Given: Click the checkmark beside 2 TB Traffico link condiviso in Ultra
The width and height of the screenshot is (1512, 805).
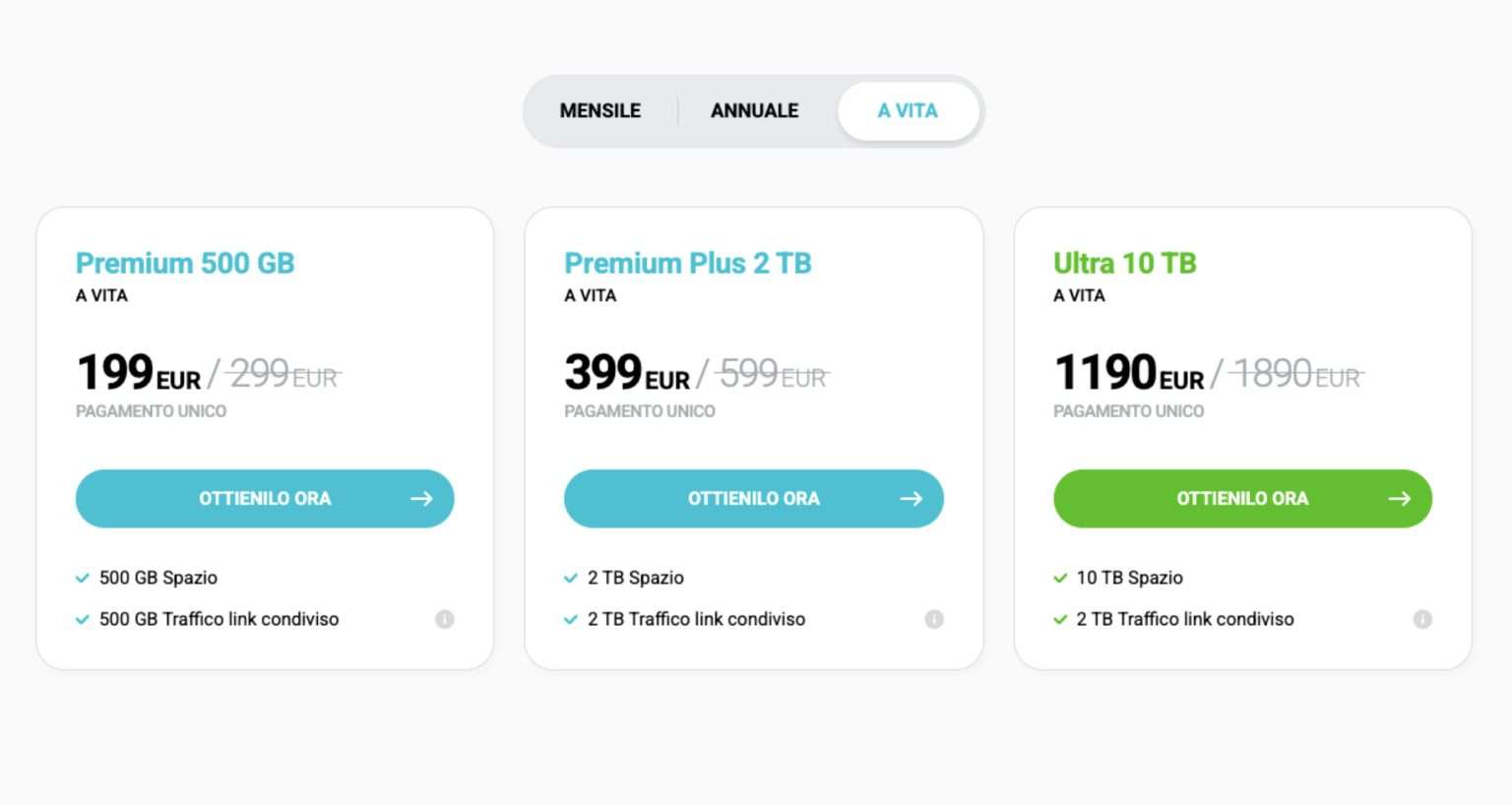Looking at the screenshot, I should (x=1060, y=619).
